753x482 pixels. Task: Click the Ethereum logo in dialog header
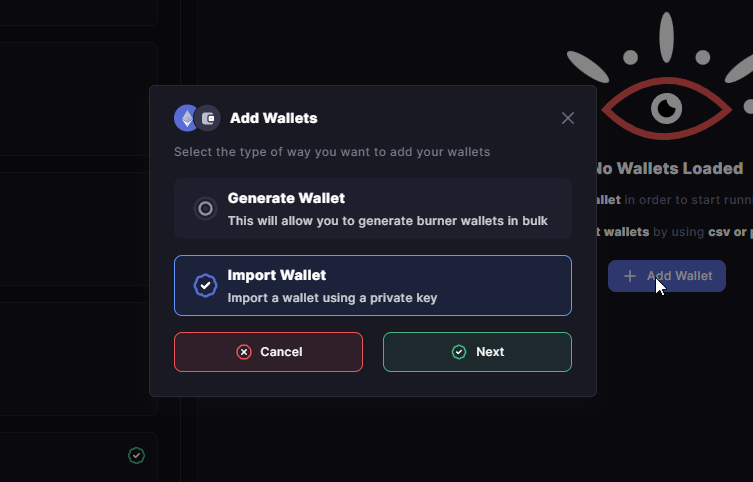point(186,118)
